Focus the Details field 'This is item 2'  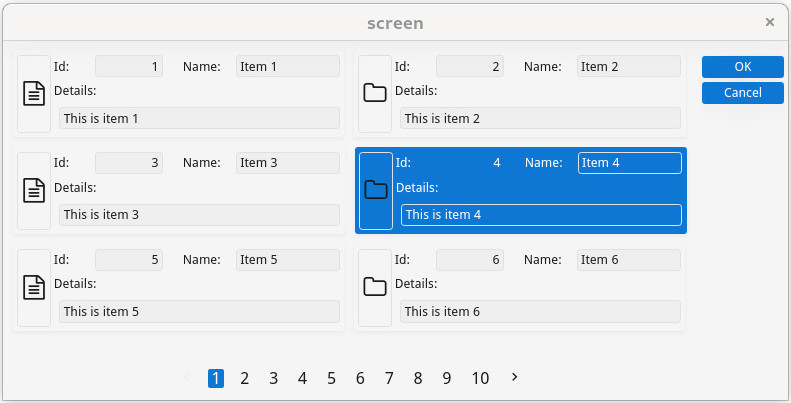coord(540,118)
